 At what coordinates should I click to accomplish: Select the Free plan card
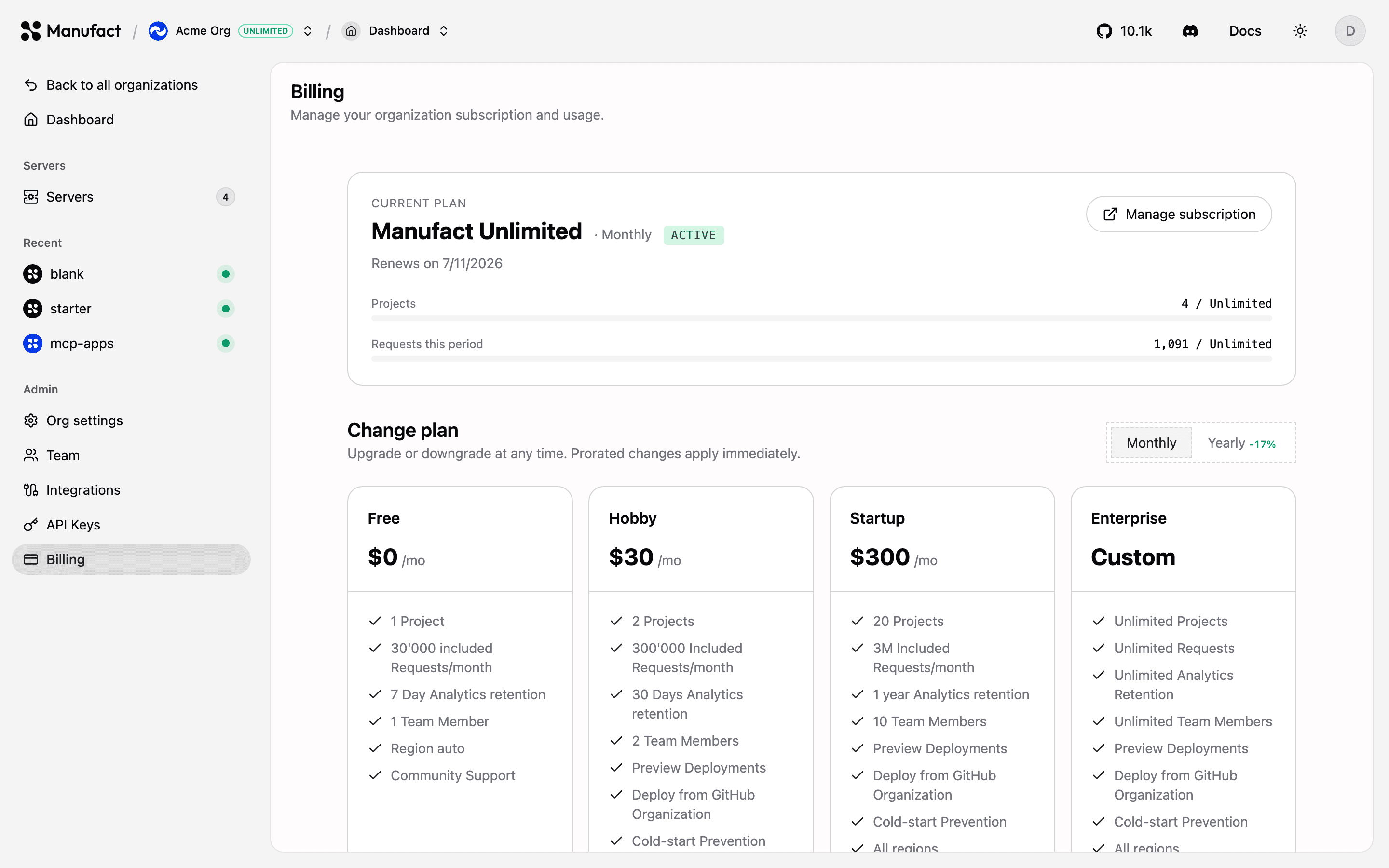coord(460,669)
